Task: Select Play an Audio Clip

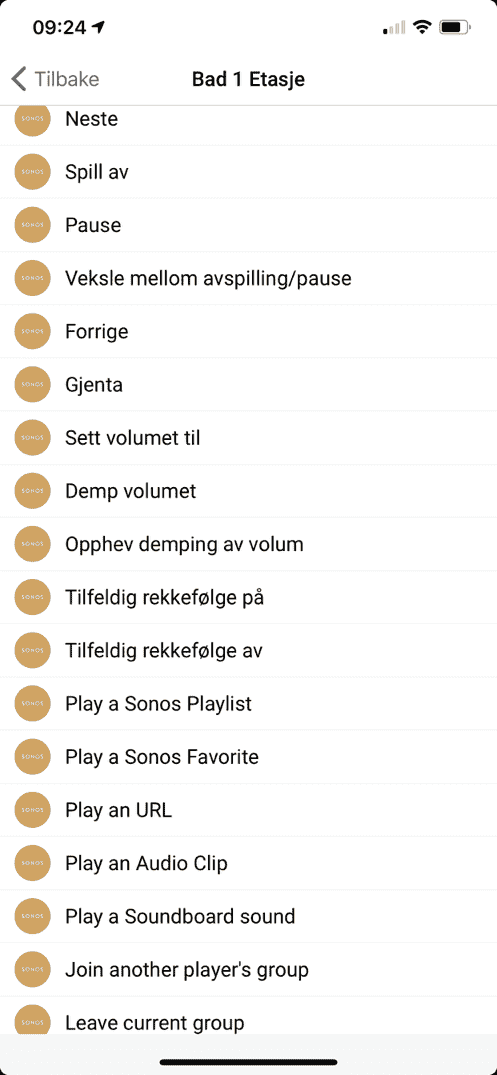Action: [x=248, y=863]
